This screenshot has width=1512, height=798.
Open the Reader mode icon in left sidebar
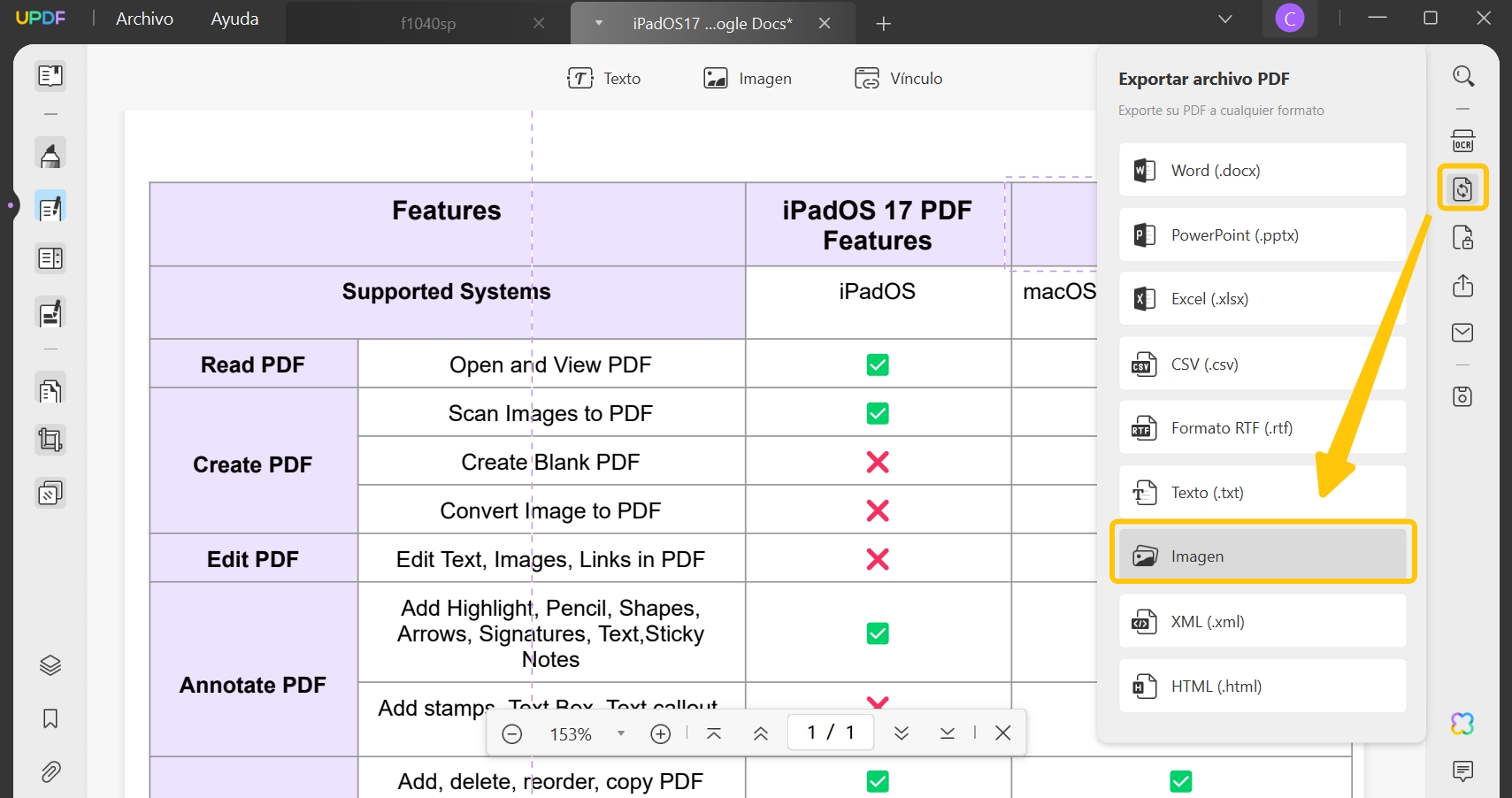[x=50, y=76]
